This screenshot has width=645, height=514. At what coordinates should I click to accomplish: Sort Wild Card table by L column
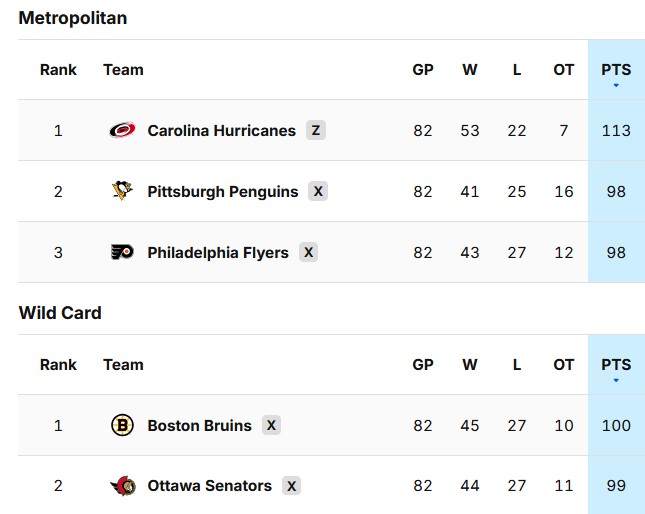click(x=517, y=365)
